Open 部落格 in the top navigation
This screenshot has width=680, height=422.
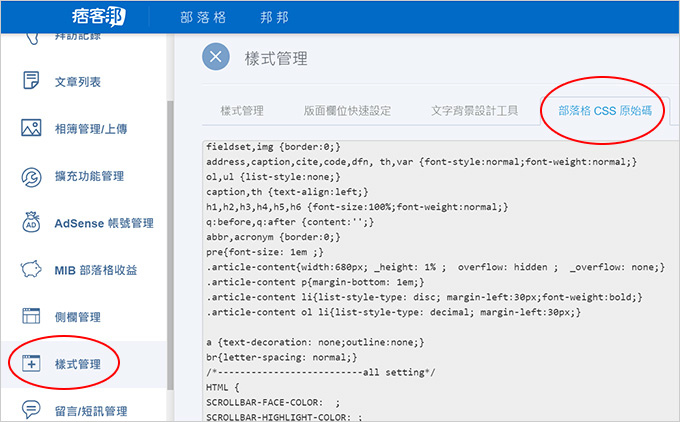pos(203,17)
